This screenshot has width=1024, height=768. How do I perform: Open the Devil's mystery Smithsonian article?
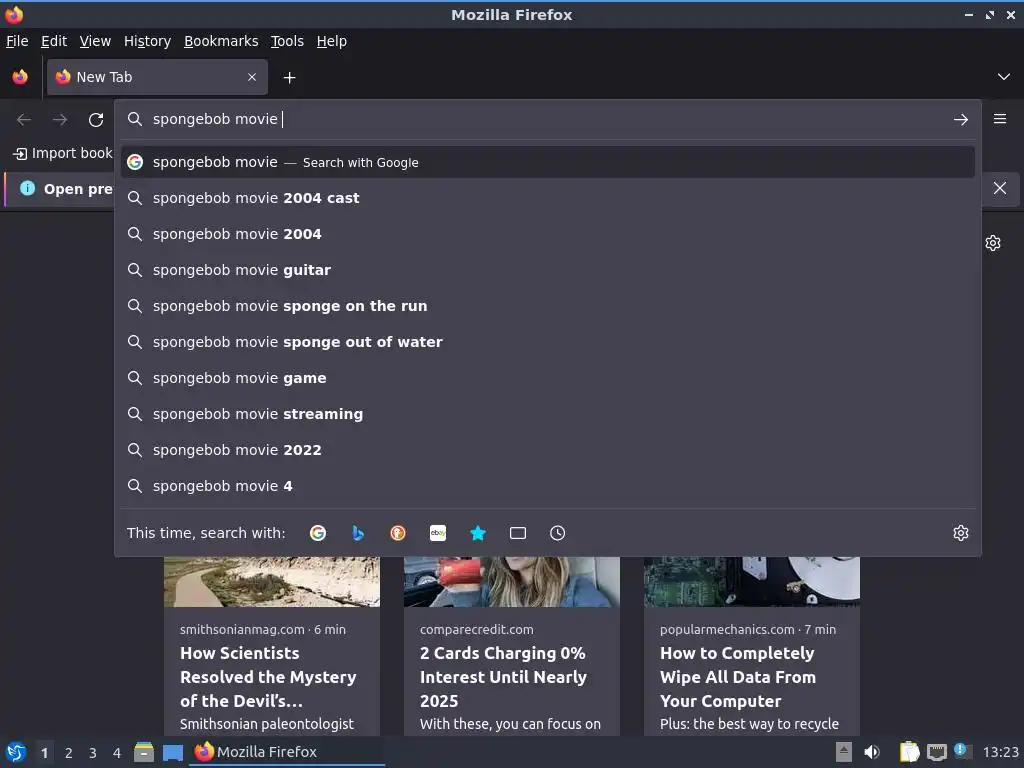point(268,677)
